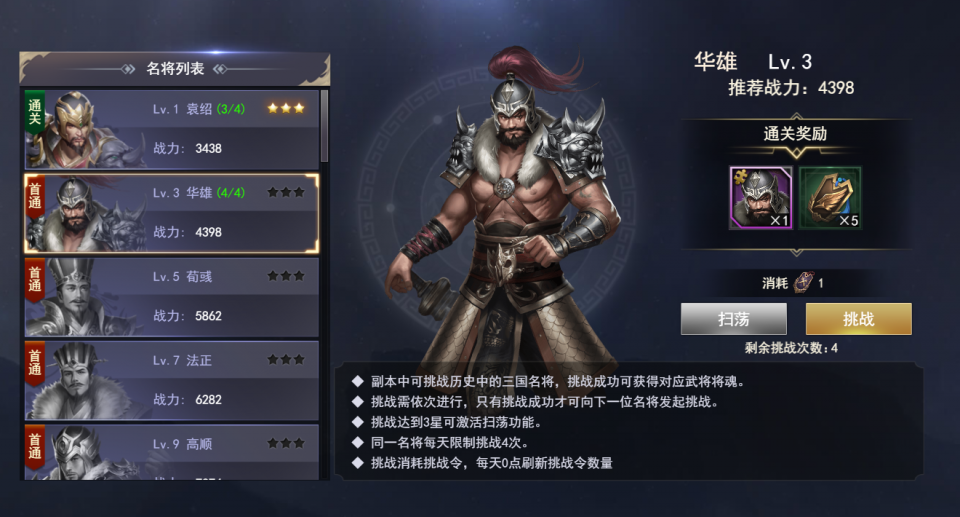Click the three gold stars for Yuan Shao
This screenshot has height=517, width=960.
pos(286,108)
